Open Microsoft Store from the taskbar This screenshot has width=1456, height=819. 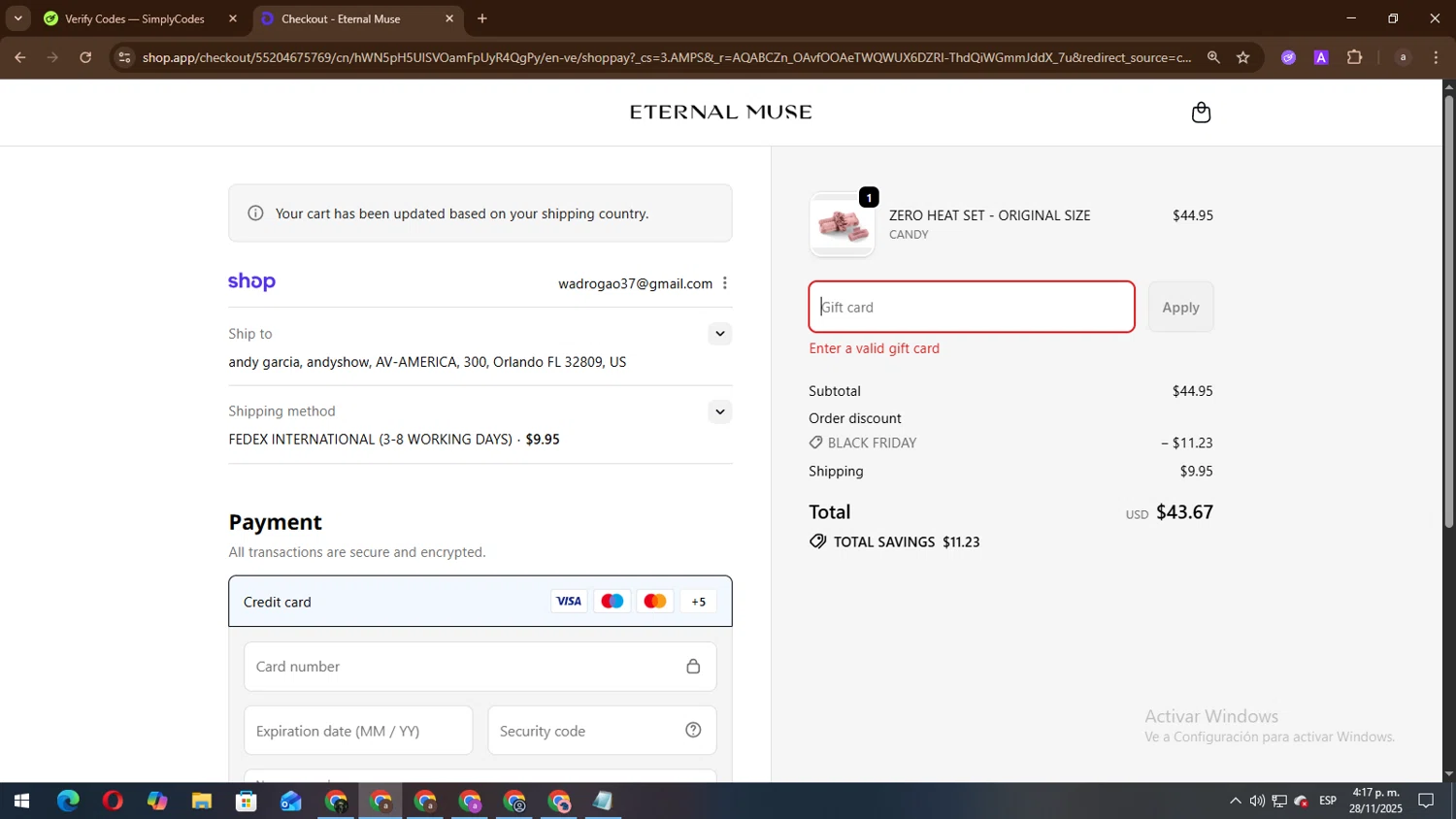pyautogui.click(x=247, y=802)
